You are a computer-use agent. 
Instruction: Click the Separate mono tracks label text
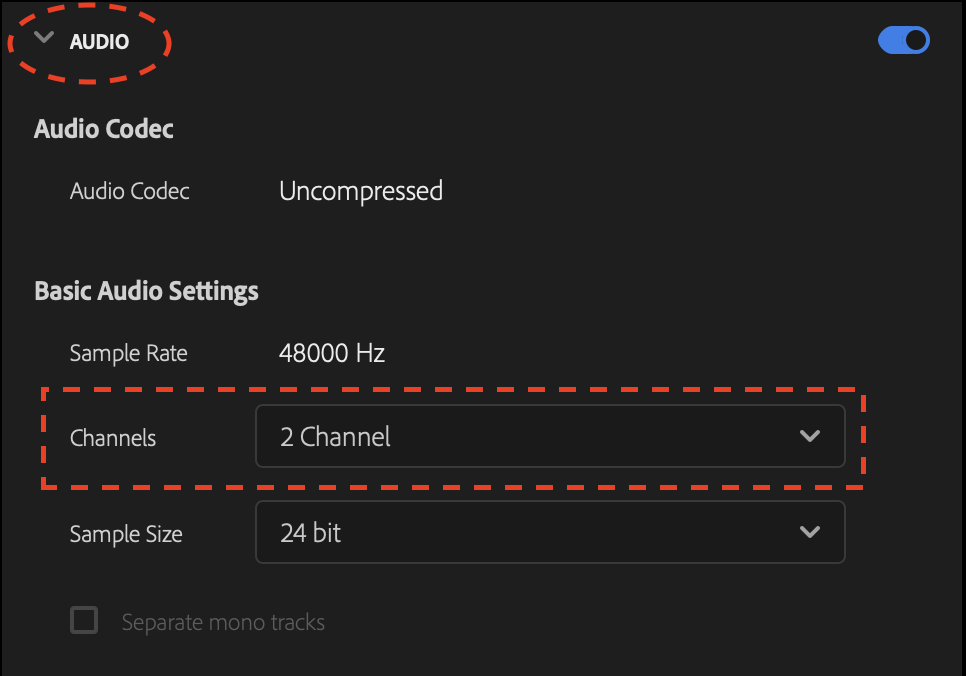[223, 621]
